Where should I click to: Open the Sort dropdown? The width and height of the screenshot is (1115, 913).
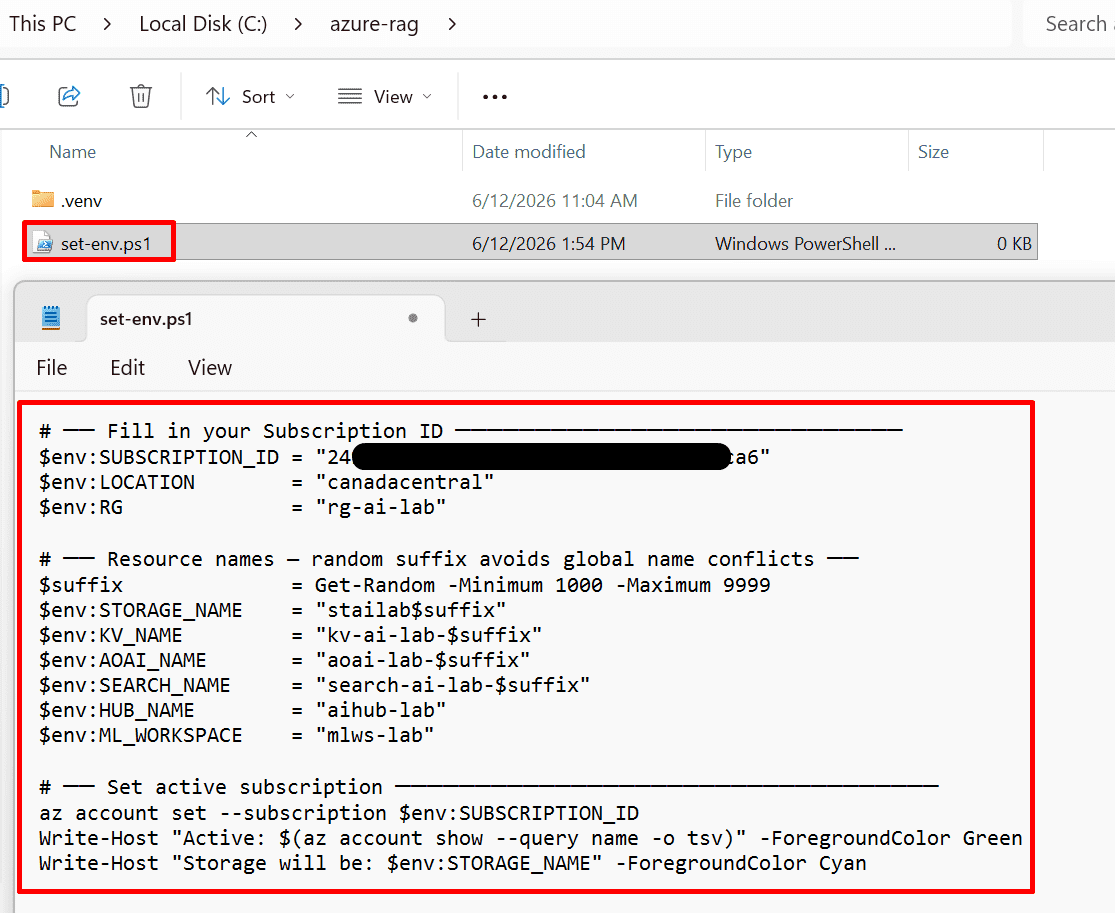[x=250, y=96]
